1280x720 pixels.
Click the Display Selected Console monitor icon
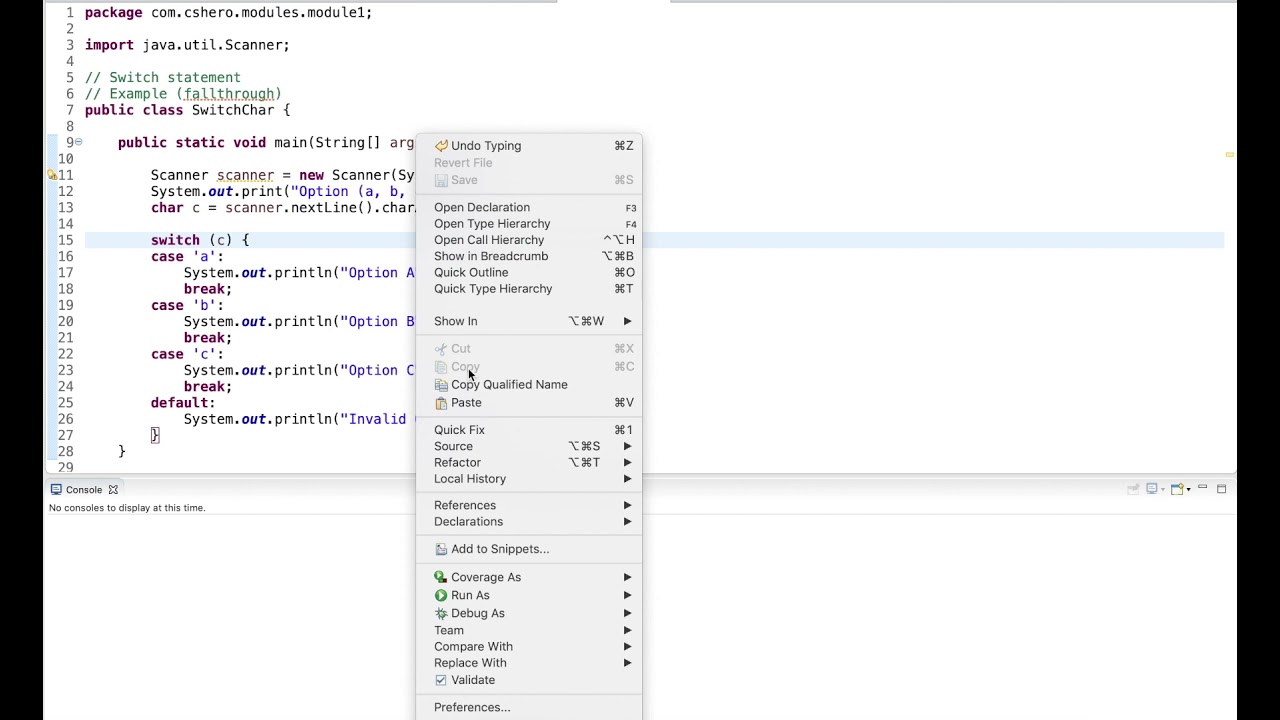click(1152, 489)
